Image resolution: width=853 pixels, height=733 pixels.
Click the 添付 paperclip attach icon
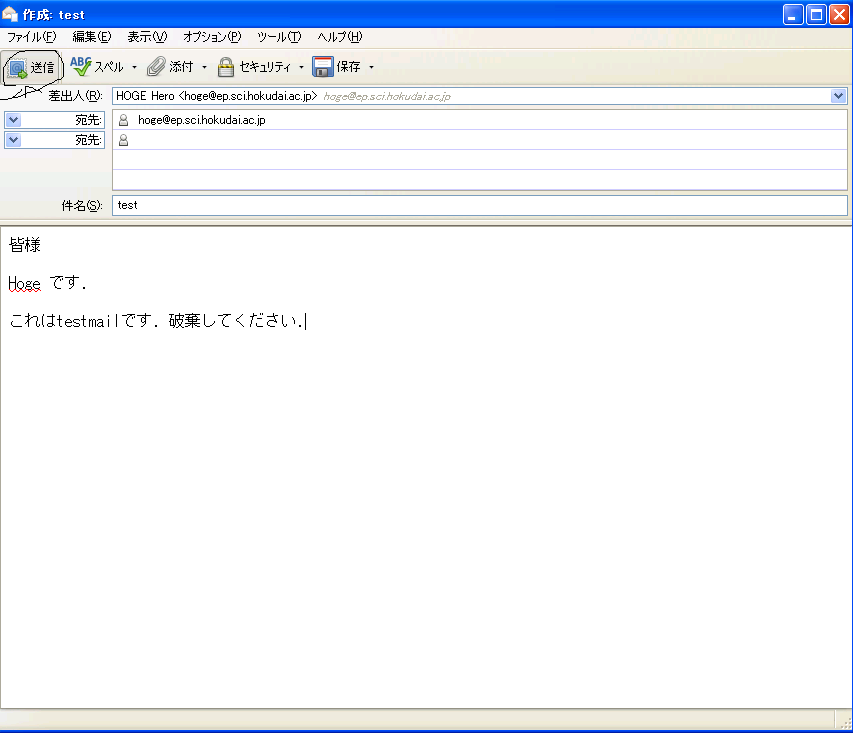pyautogui.click(x=156, y=67)
